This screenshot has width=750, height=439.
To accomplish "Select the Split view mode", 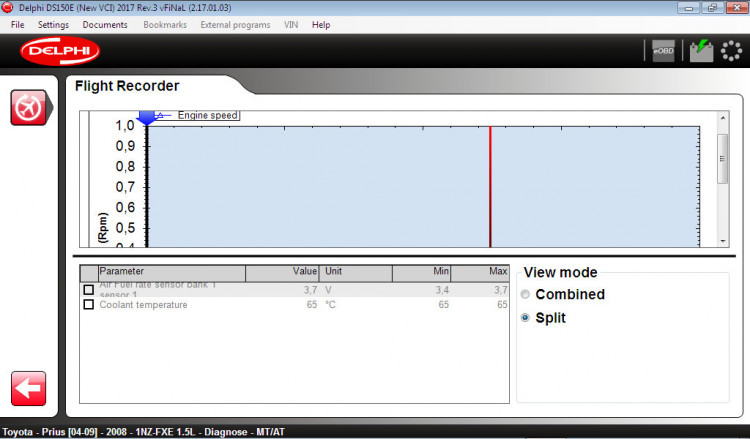I will [526, 318].
